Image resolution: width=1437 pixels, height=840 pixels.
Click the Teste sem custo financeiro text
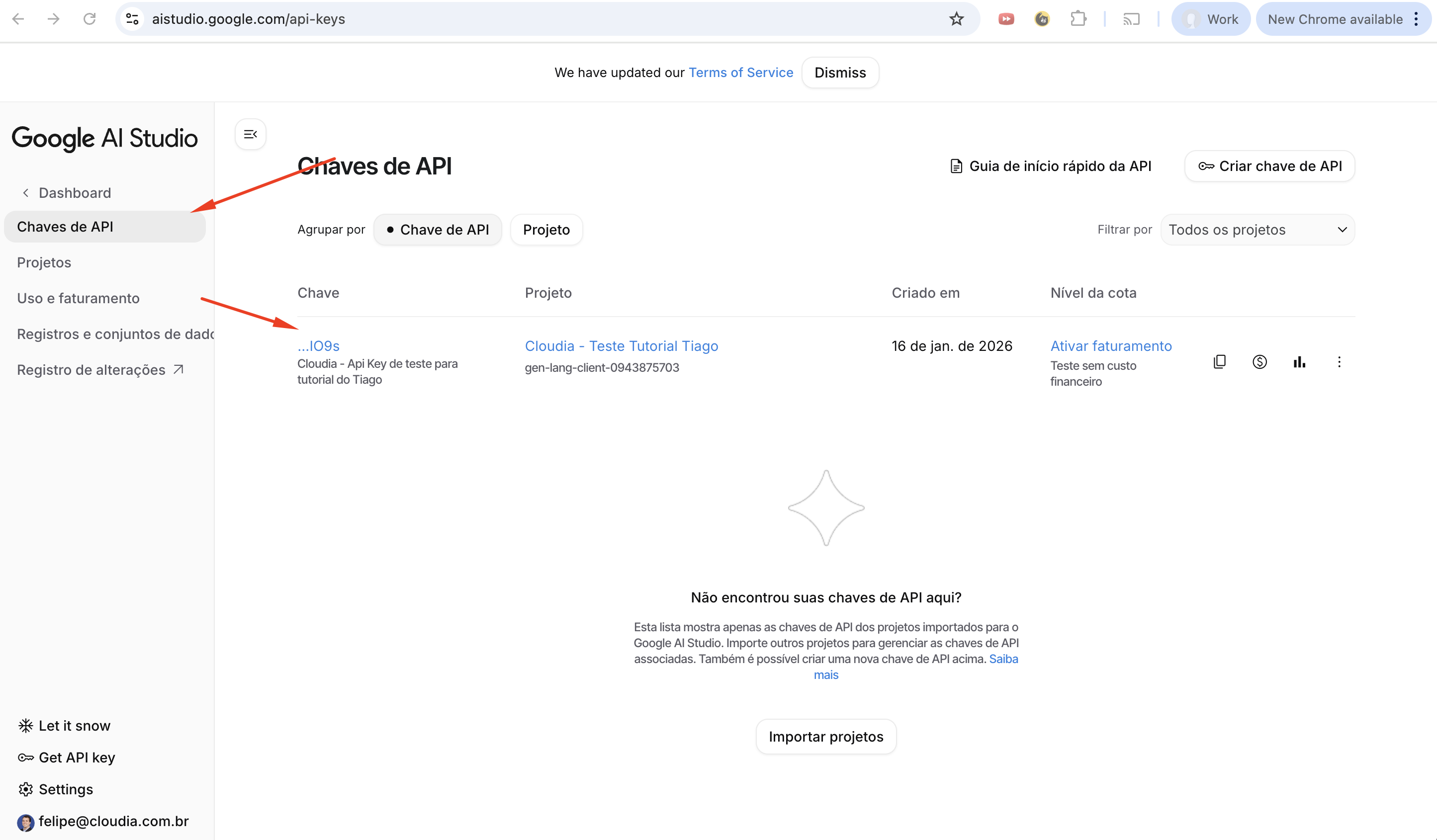pyautogui.click(x=1093, y=373)
